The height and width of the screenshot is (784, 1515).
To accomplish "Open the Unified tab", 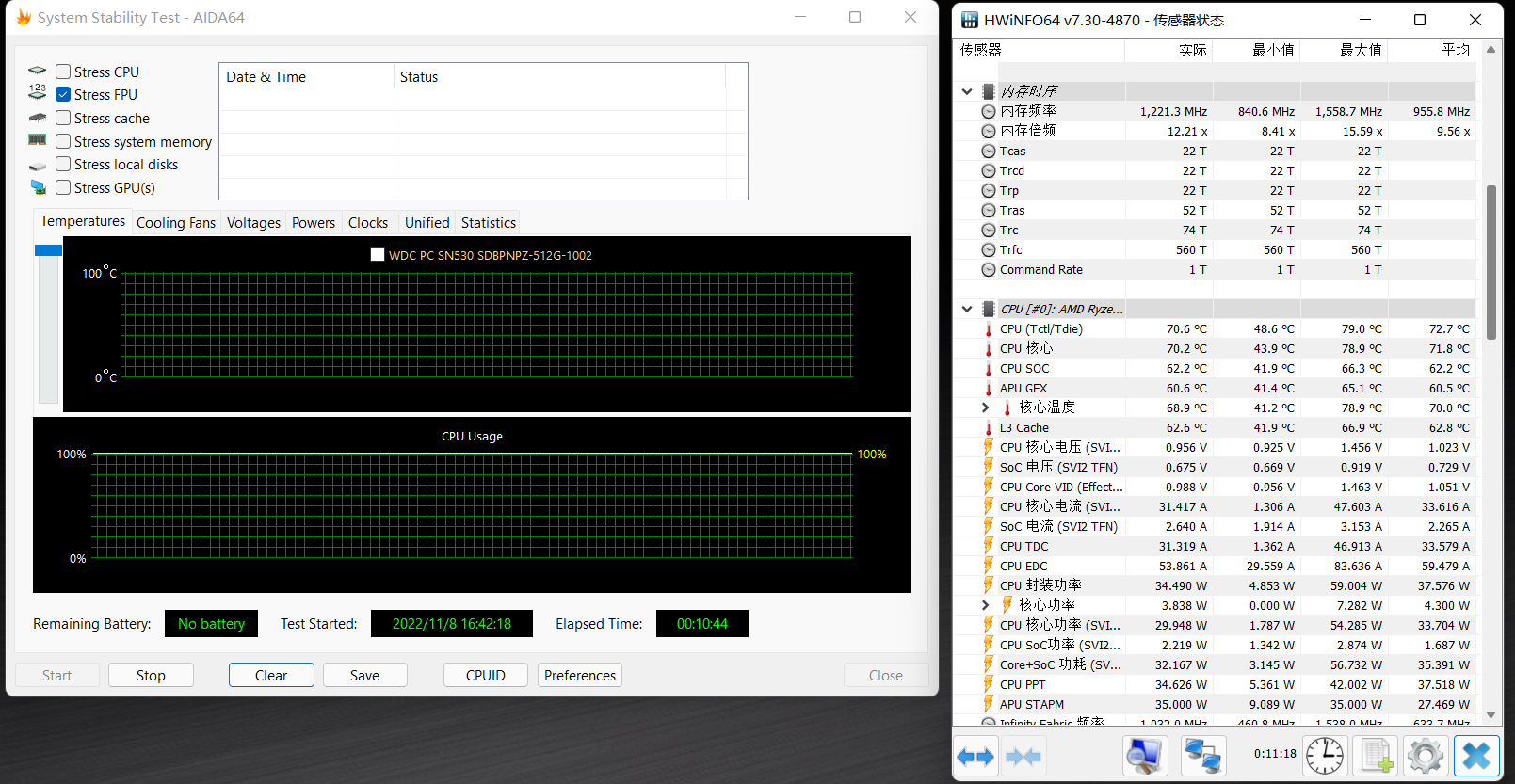I will pos(427,223).
